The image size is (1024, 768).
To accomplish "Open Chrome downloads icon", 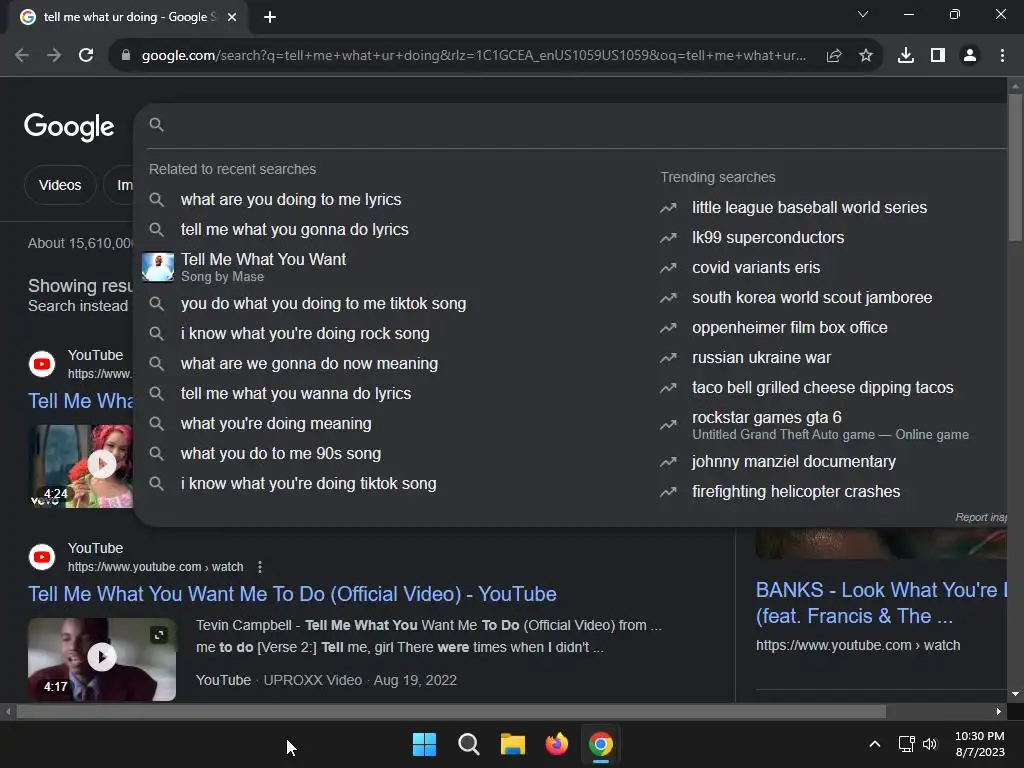I will [x=906, y=56].
